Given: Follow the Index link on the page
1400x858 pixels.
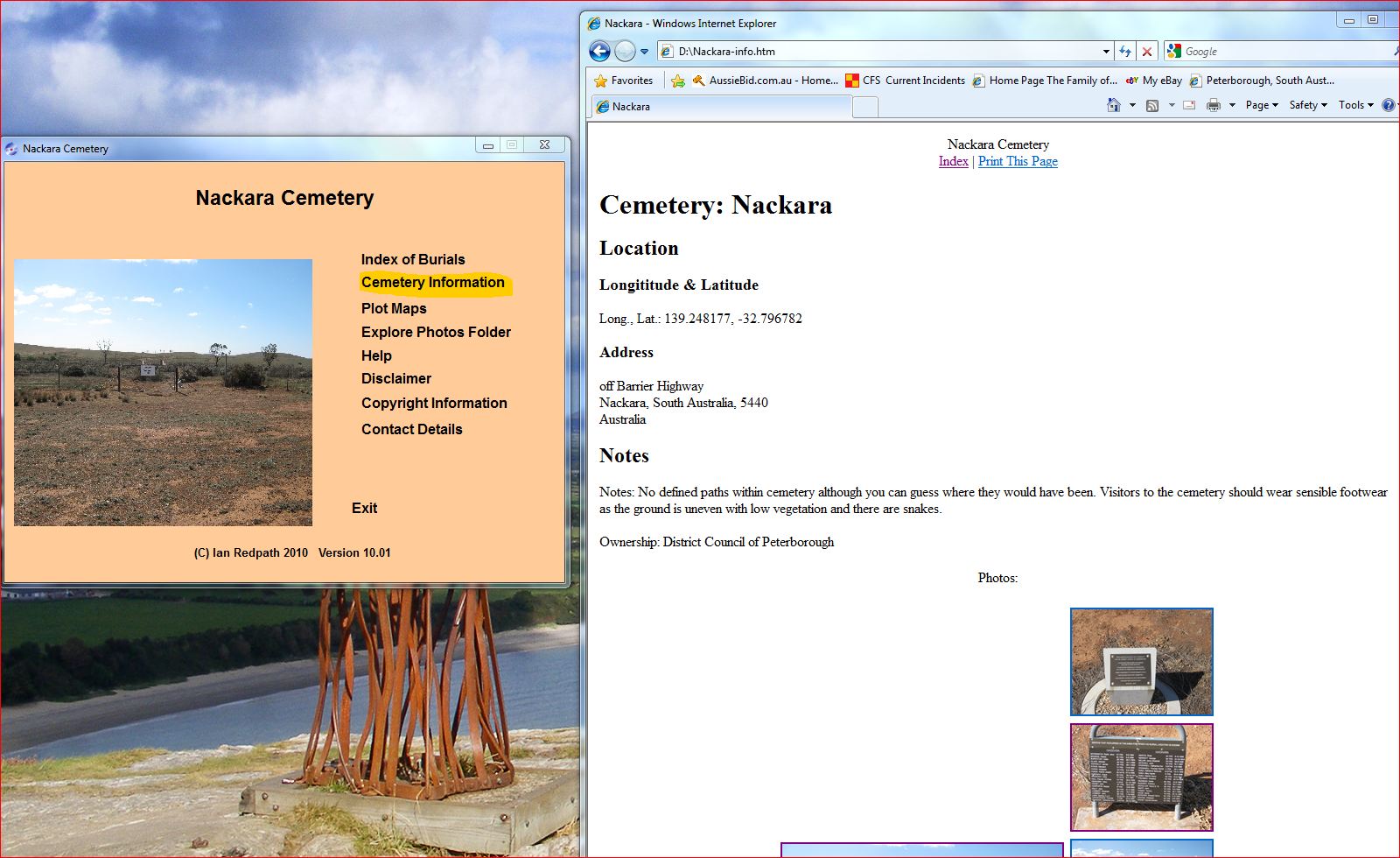Looking at the screenshot, I should (953, 161).
